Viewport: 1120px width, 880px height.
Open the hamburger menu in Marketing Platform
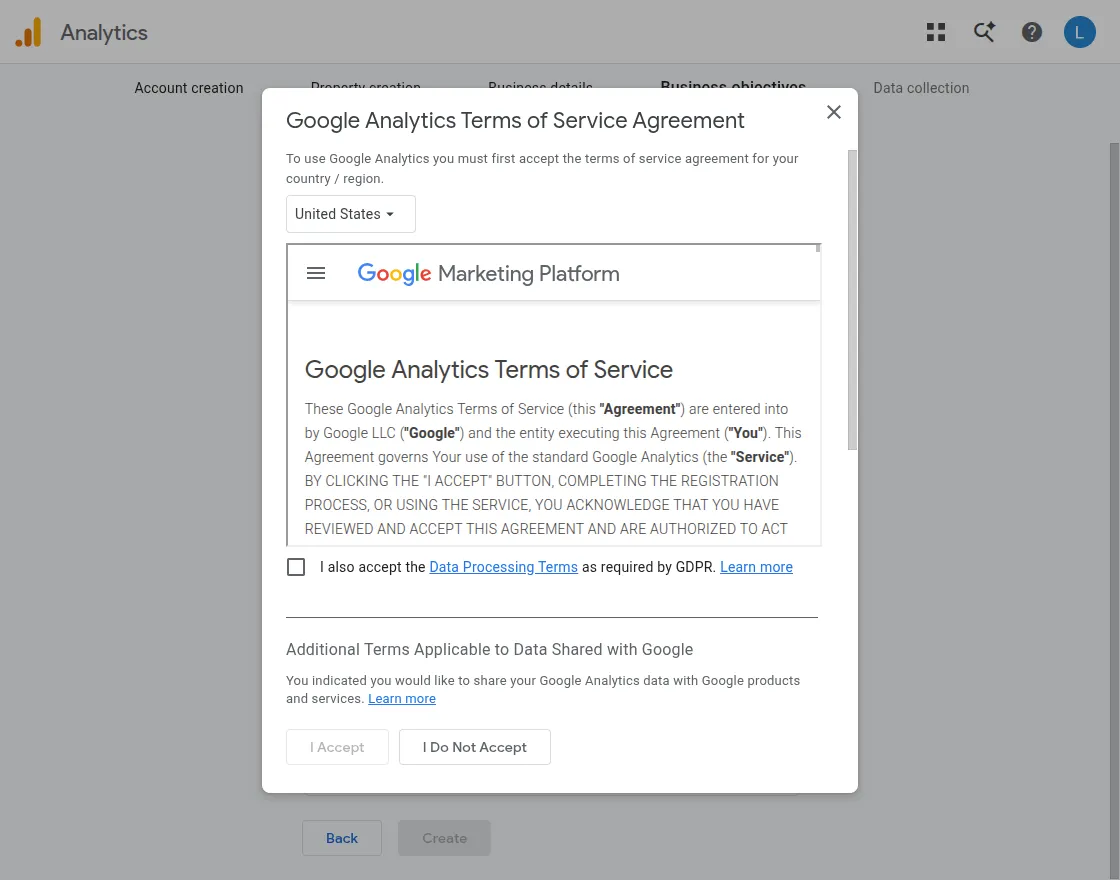316,273
